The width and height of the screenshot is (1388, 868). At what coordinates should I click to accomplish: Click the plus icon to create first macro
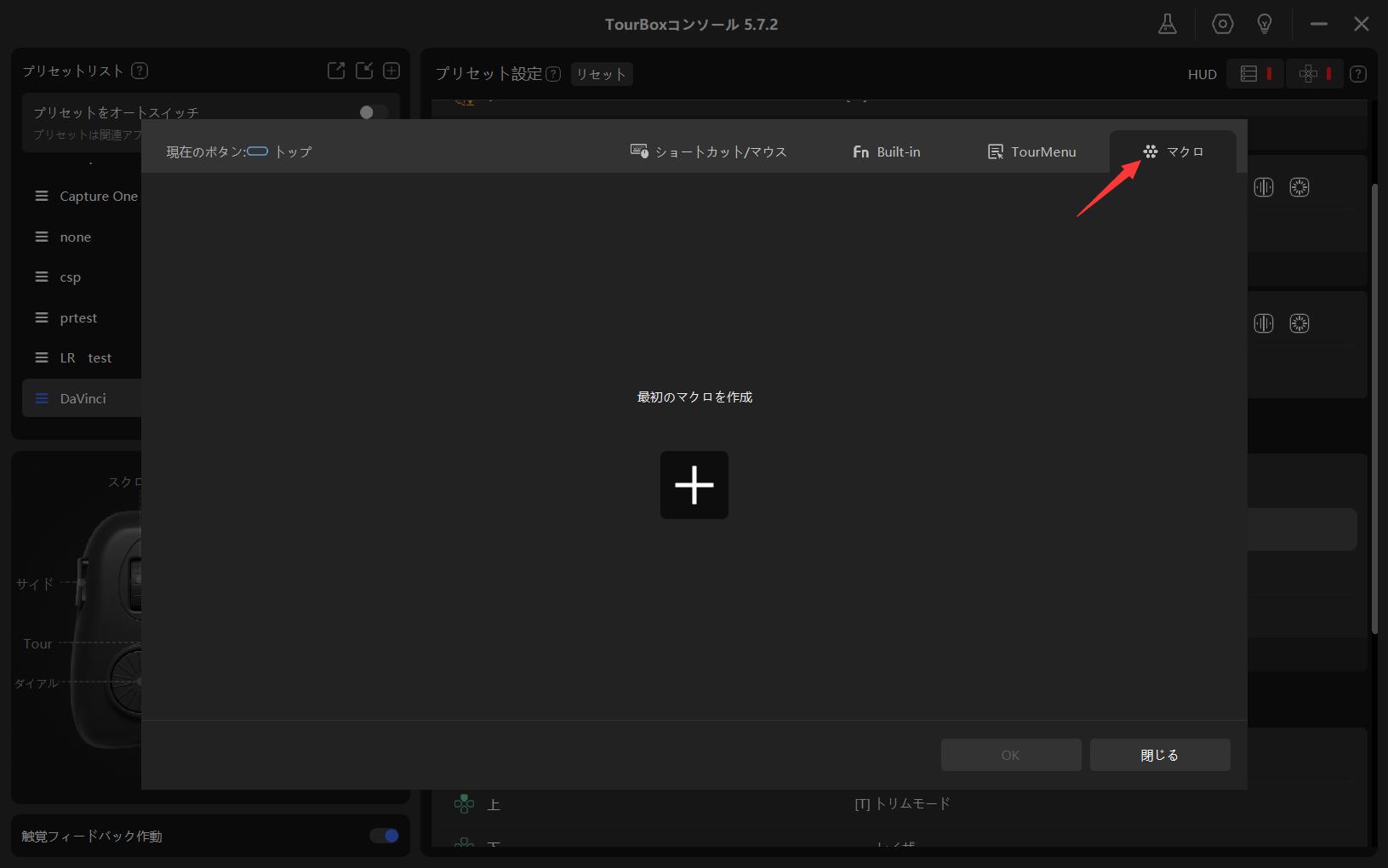click(x=694, y=485)
